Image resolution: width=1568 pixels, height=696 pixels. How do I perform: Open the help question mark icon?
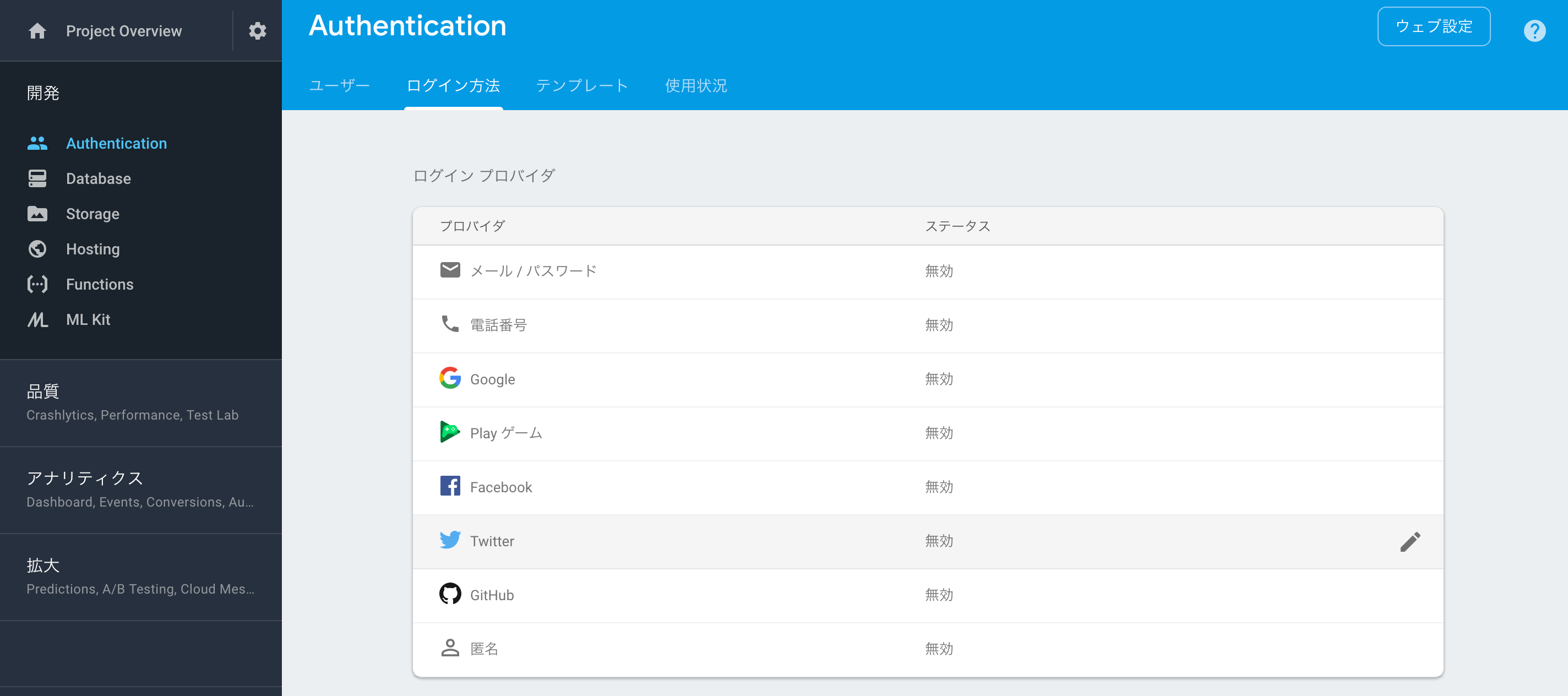tap(1534, 30)
